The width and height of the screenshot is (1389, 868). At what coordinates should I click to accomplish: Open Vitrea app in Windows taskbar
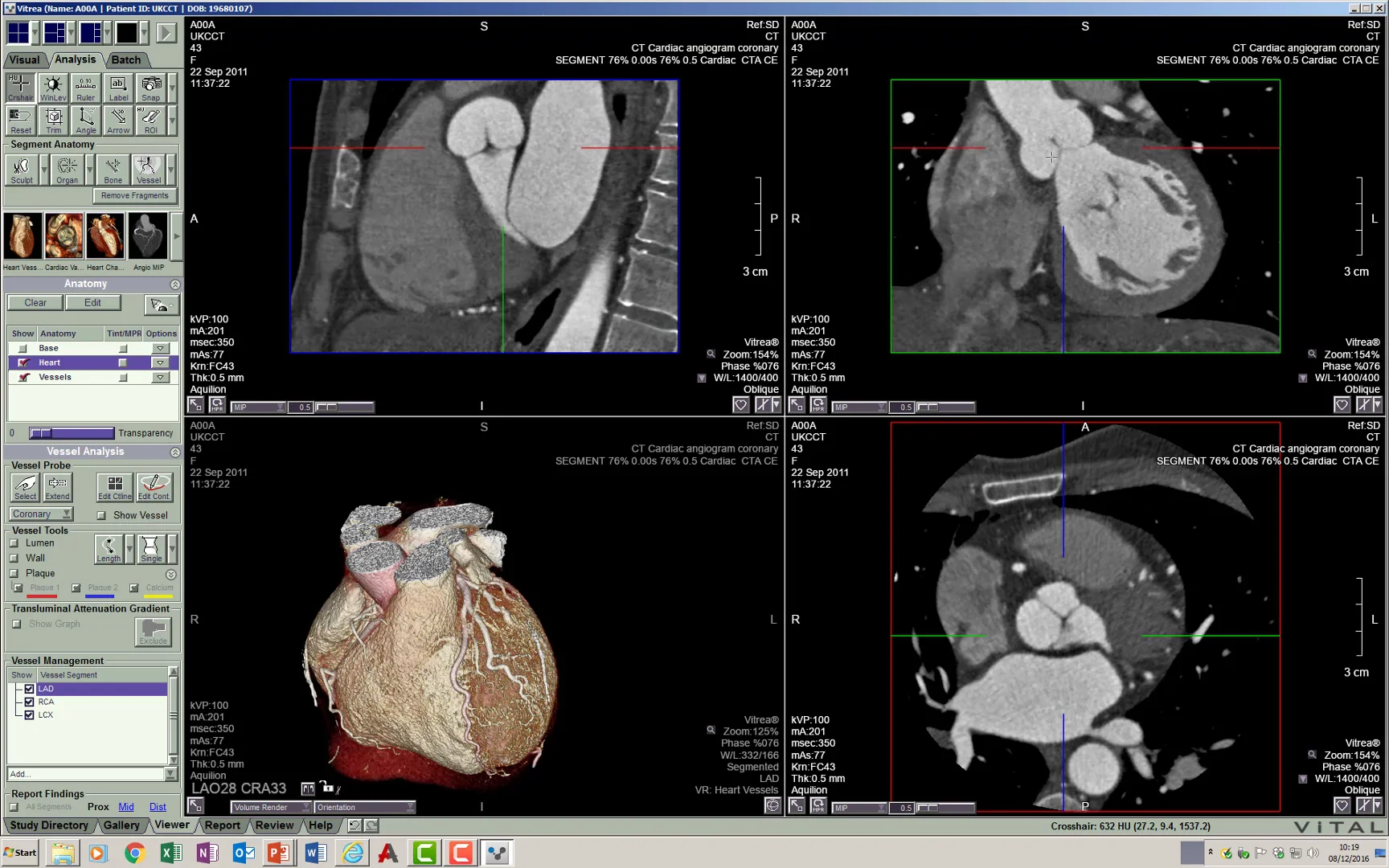[498, 853]
